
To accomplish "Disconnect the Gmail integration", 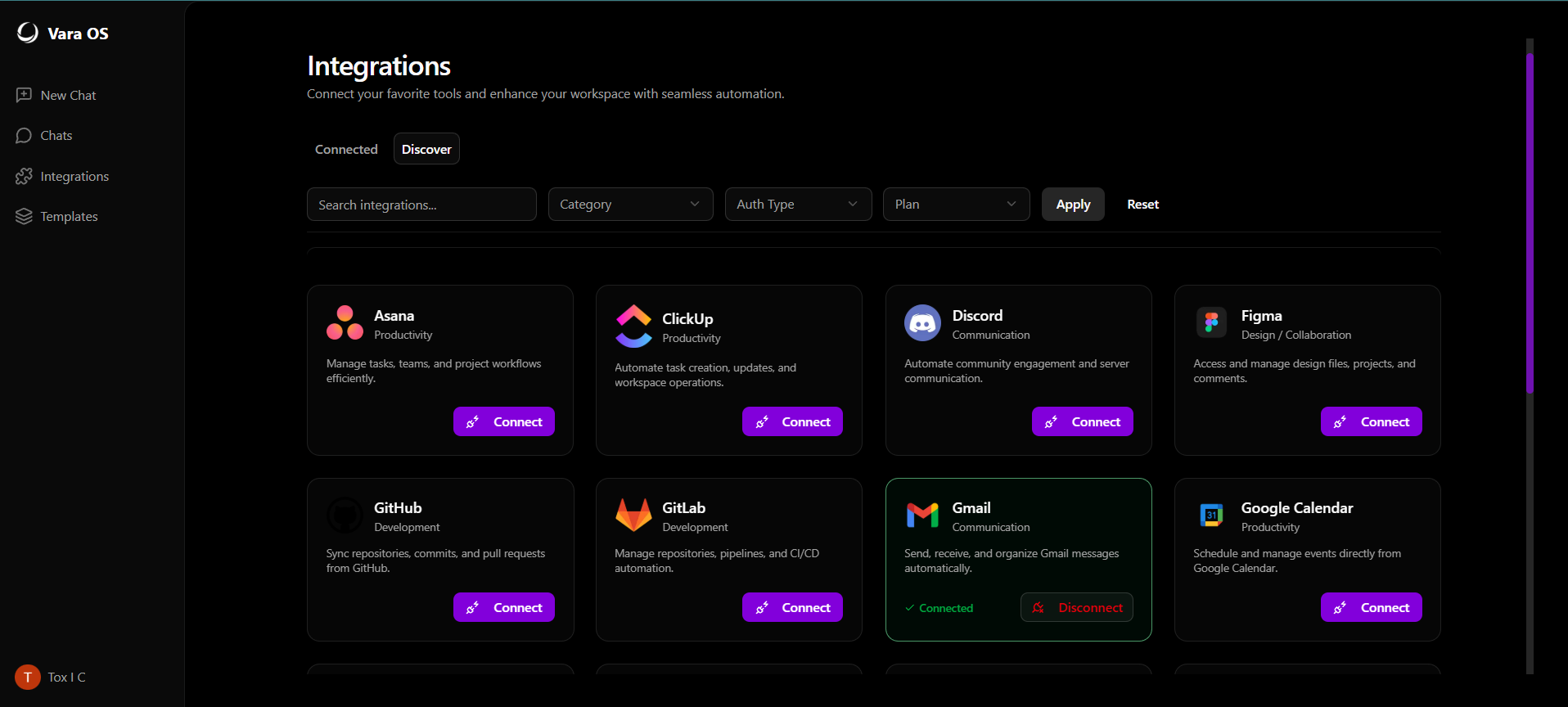I will pyautogui.click(x=1076, y=607).
